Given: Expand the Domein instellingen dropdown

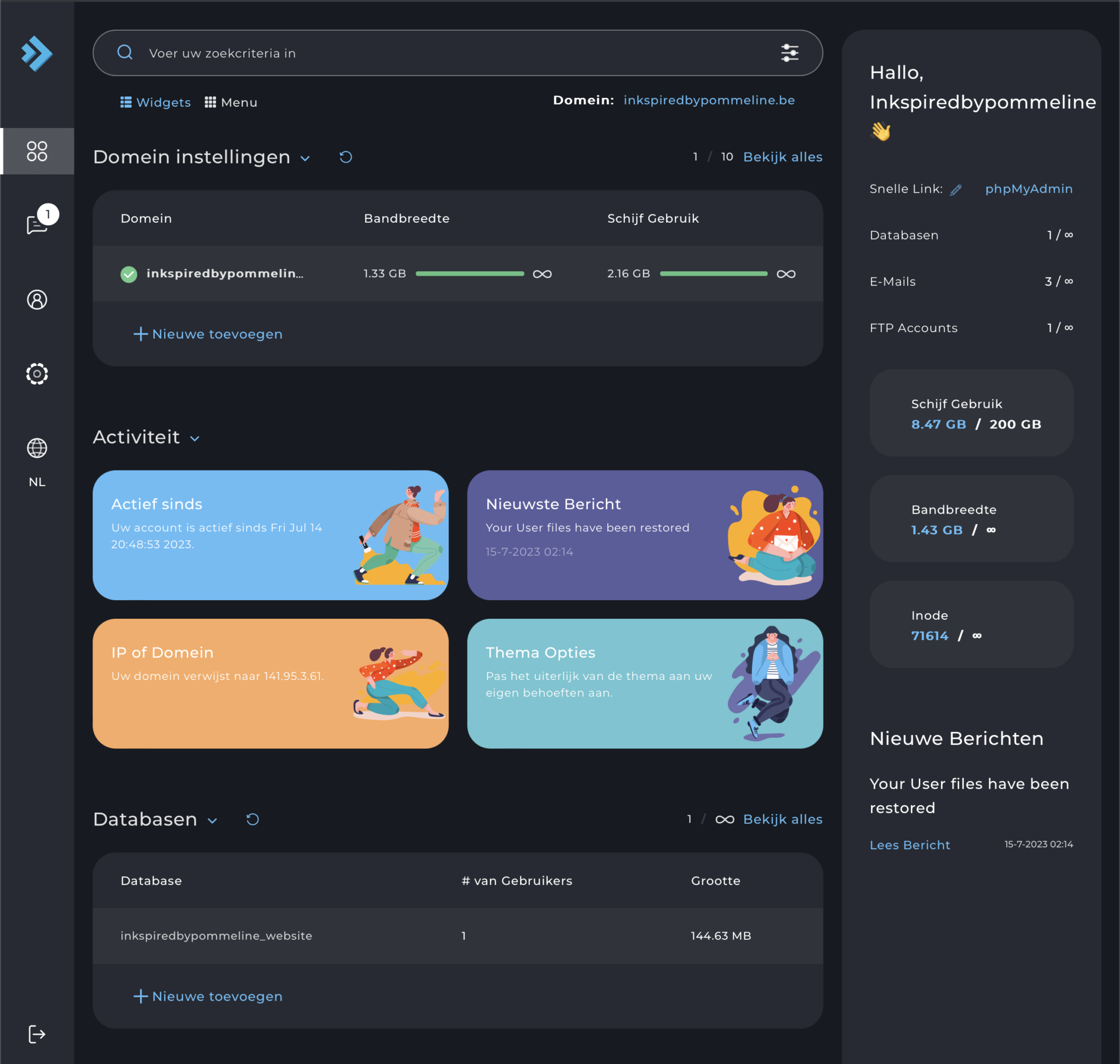Looking at the screenshot, I should tap(306, 158).
